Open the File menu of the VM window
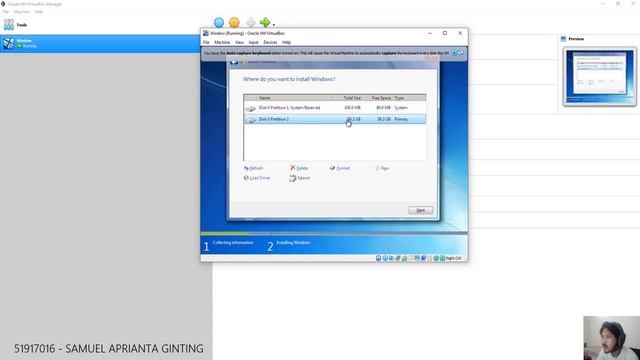This screenshot has height=360, width=640. pos(206,42)
